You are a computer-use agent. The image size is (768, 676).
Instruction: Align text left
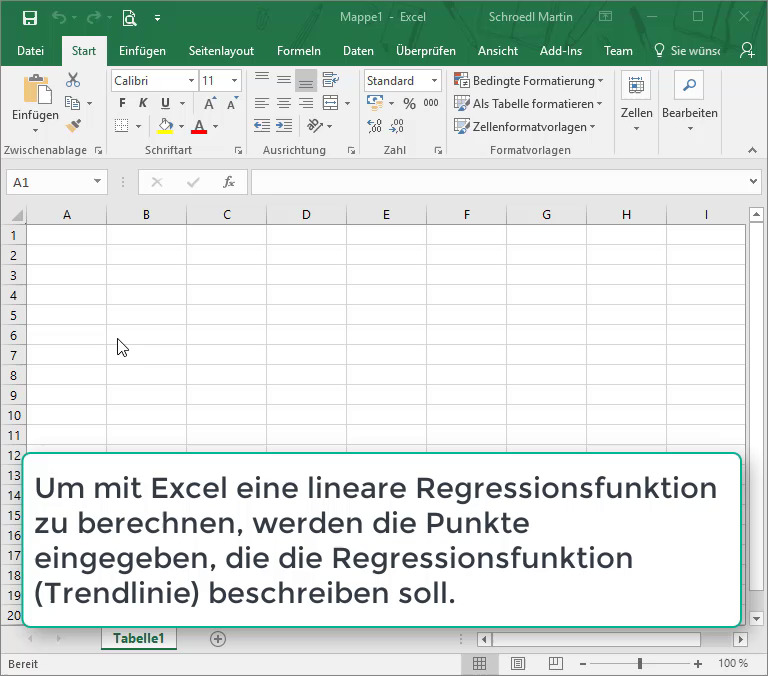tap(262, 103)
